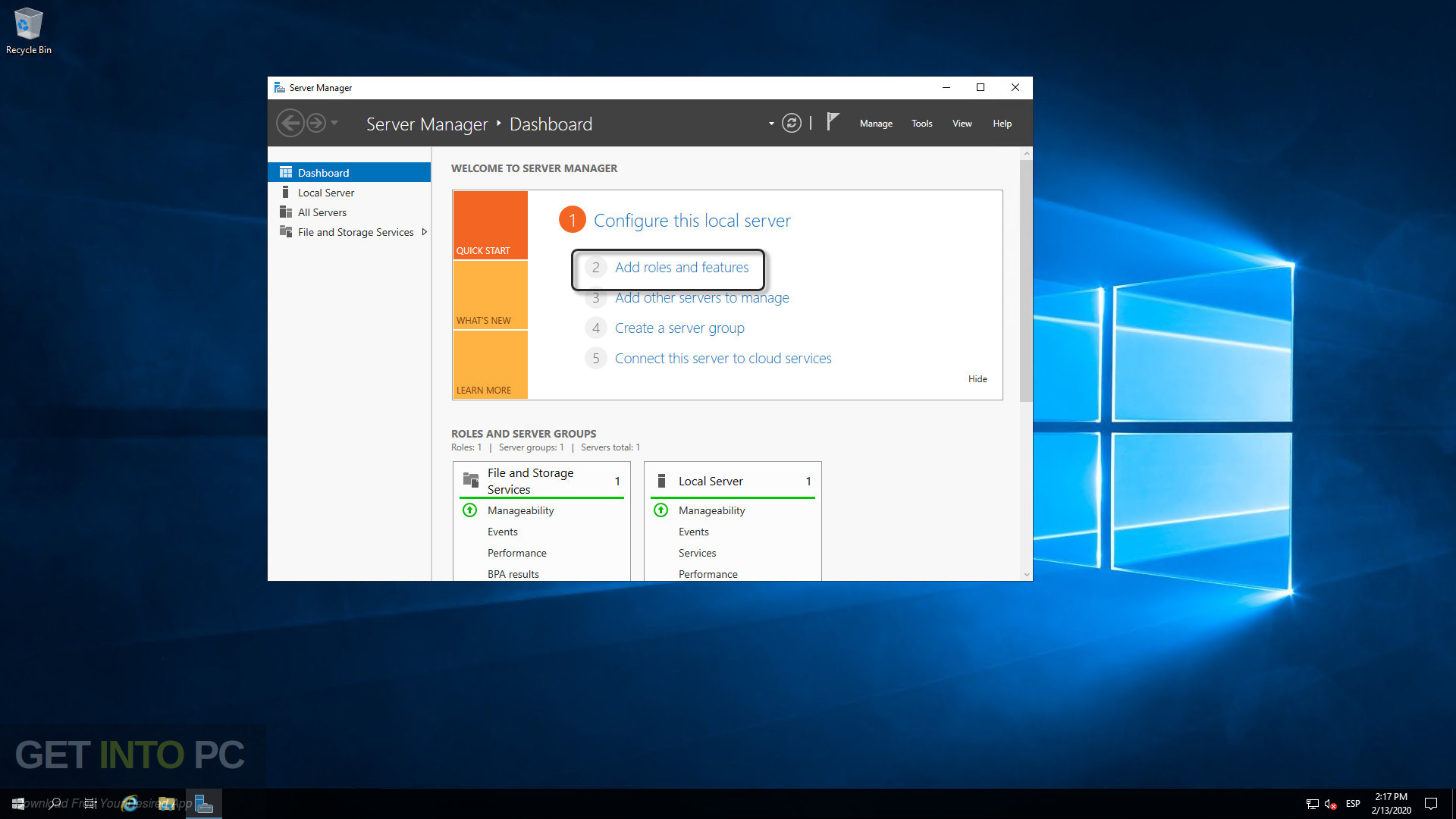Toggle Task View on the taskbar
The width and height of the screenshot is (1456, 819).
coord(89,804)
